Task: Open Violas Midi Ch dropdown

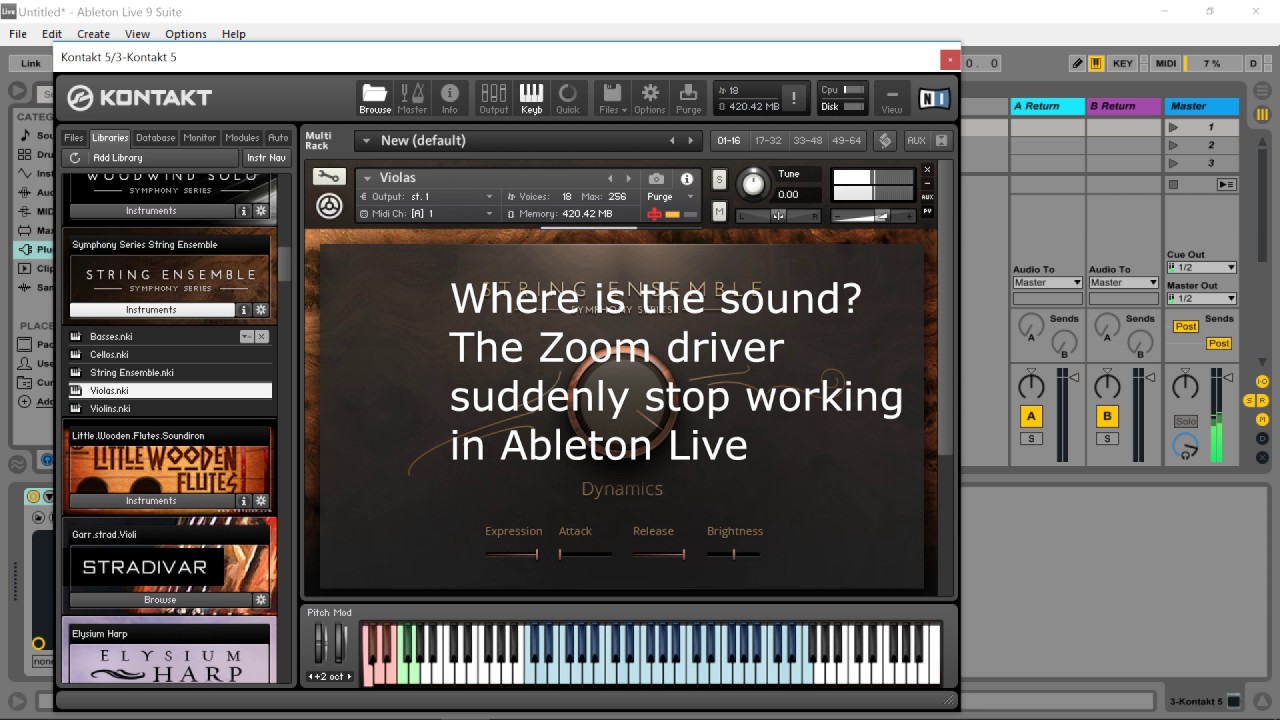Action: coord(426,214)
